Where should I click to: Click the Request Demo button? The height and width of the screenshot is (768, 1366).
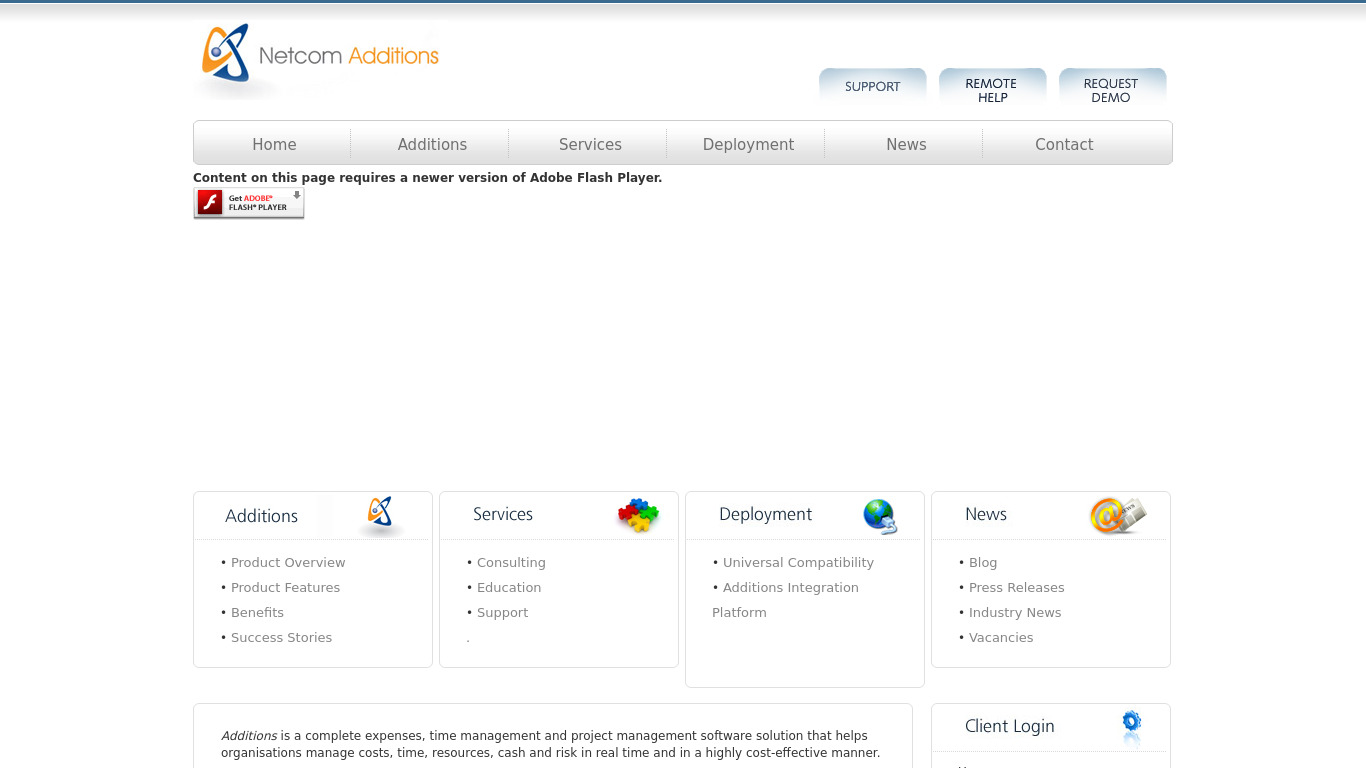(x=1112, y=87)
